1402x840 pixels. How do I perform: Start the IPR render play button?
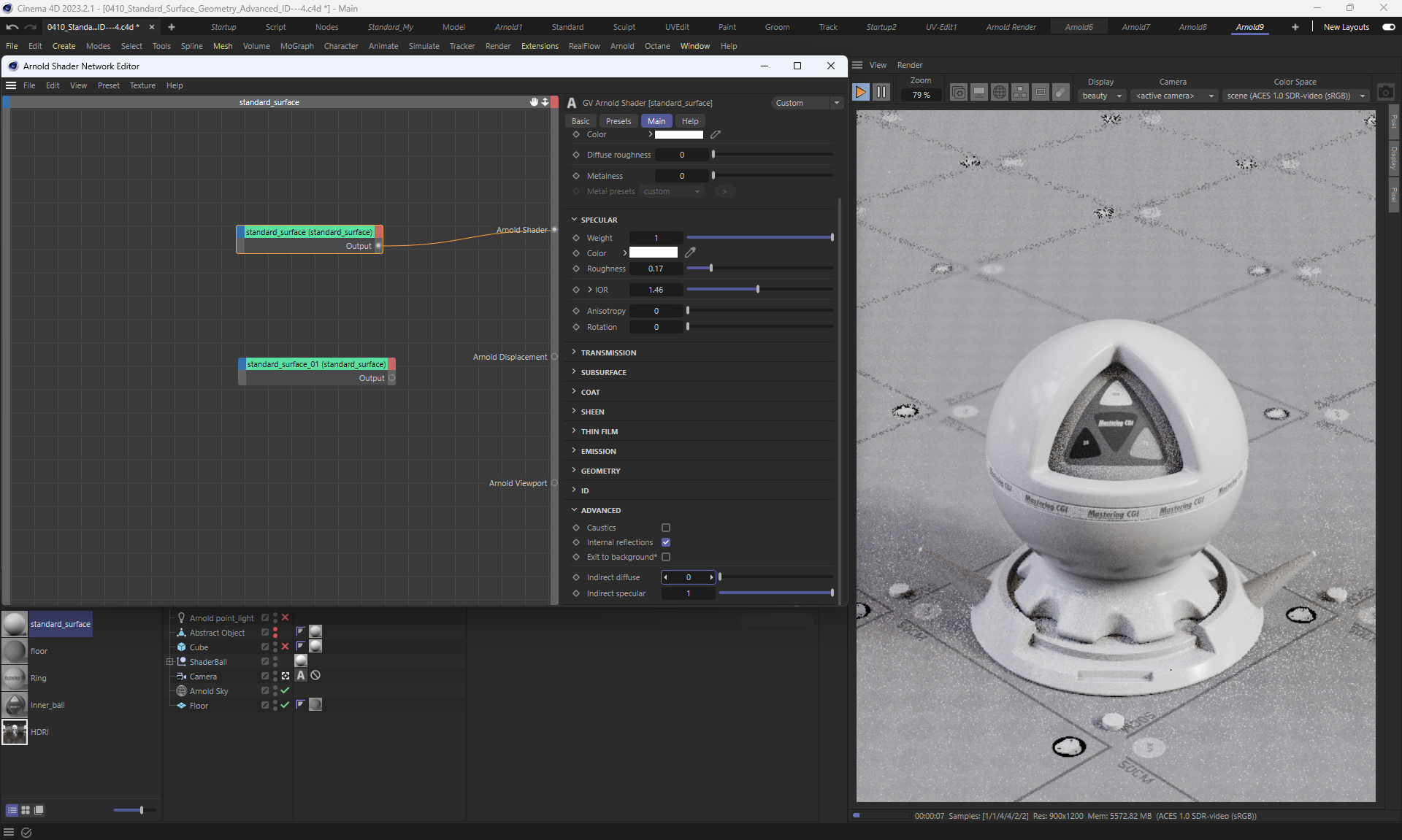tap(860, 92)
